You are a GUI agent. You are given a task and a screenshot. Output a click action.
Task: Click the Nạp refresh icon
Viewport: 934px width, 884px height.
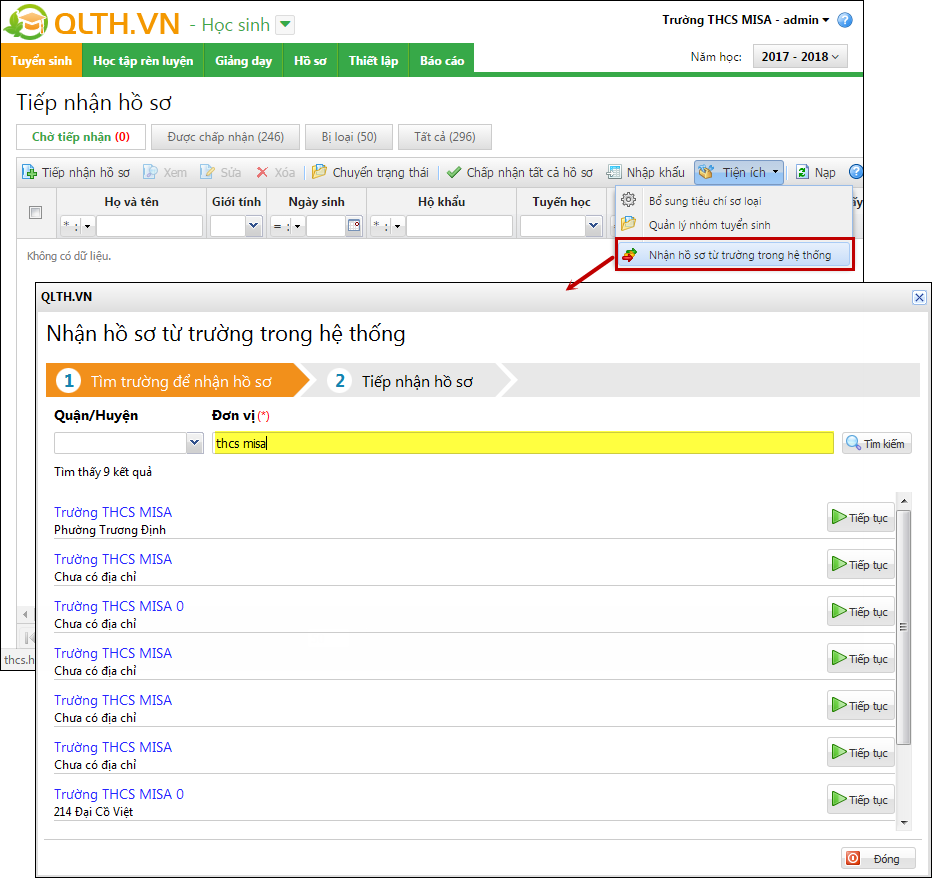[802, 172]
